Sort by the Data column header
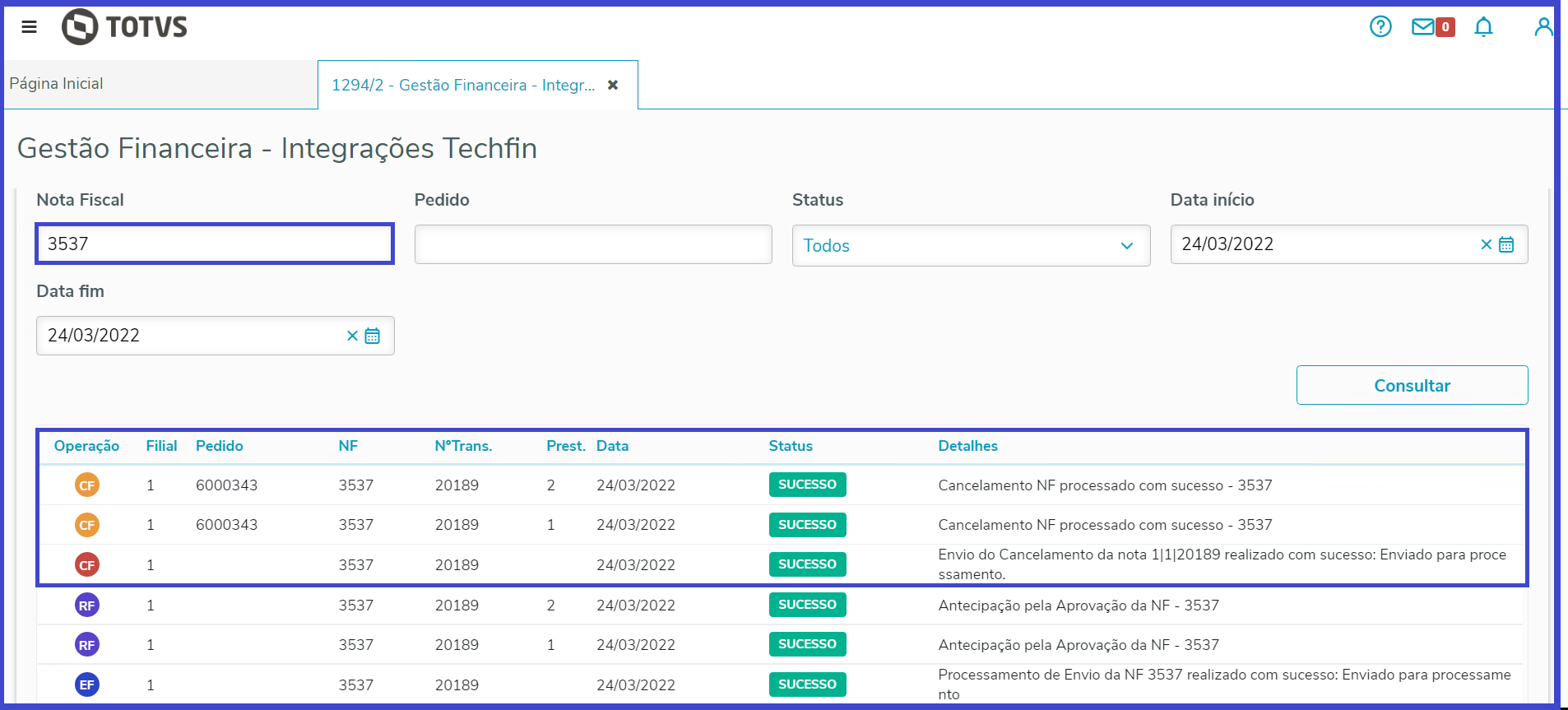Screen dimensions: 1568x710 [612, 446]
